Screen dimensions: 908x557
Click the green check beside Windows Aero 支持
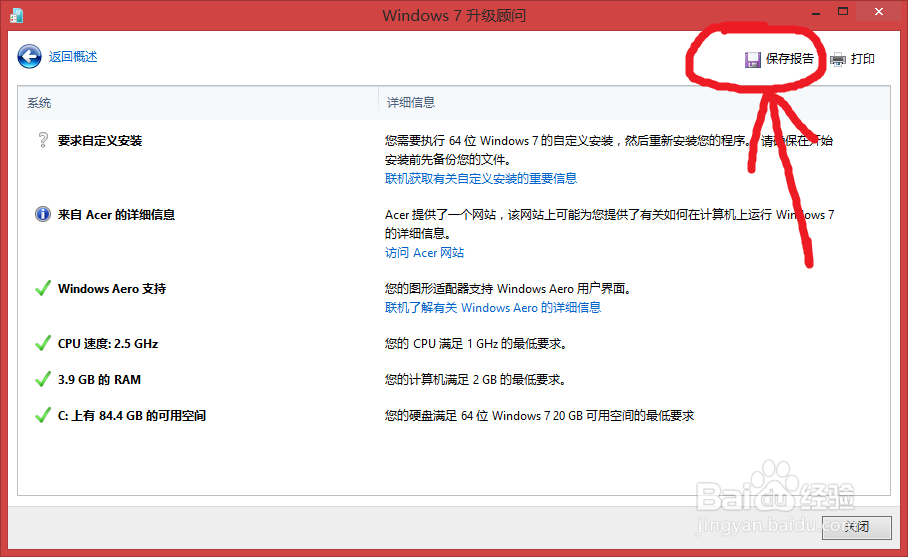click(x=43, y=288)
